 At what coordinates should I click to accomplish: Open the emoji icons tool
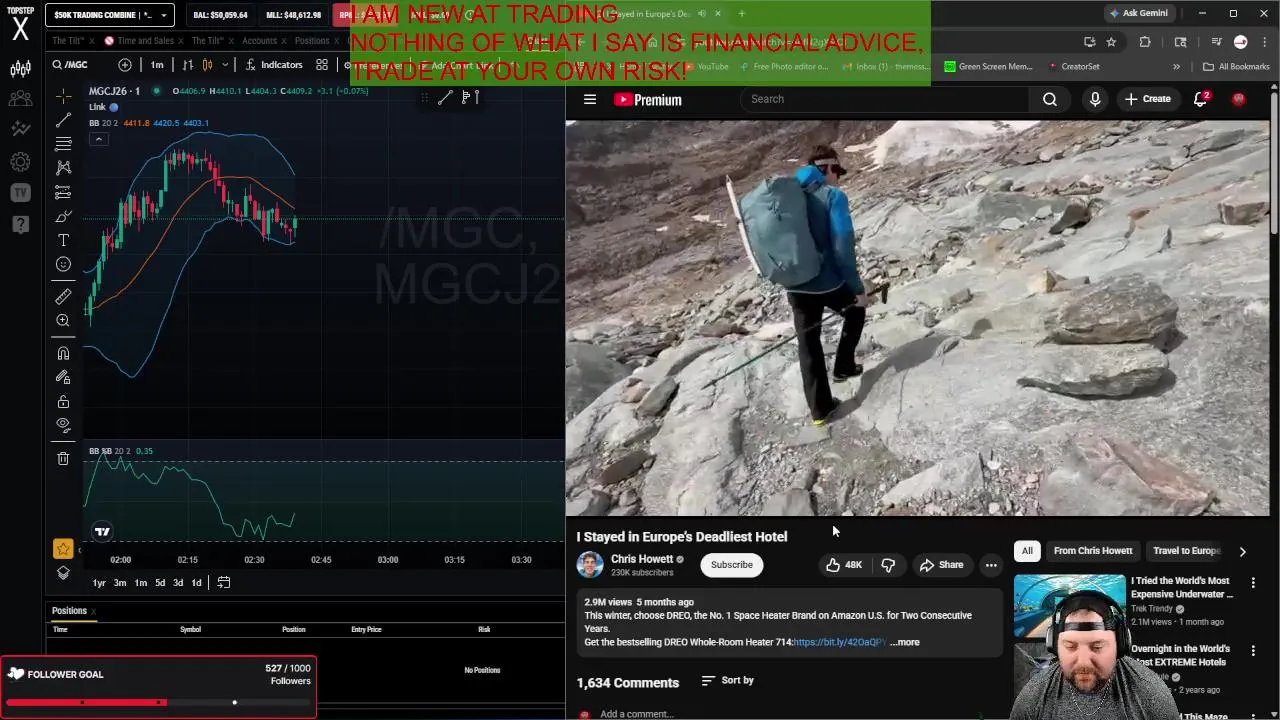(63, 264)
